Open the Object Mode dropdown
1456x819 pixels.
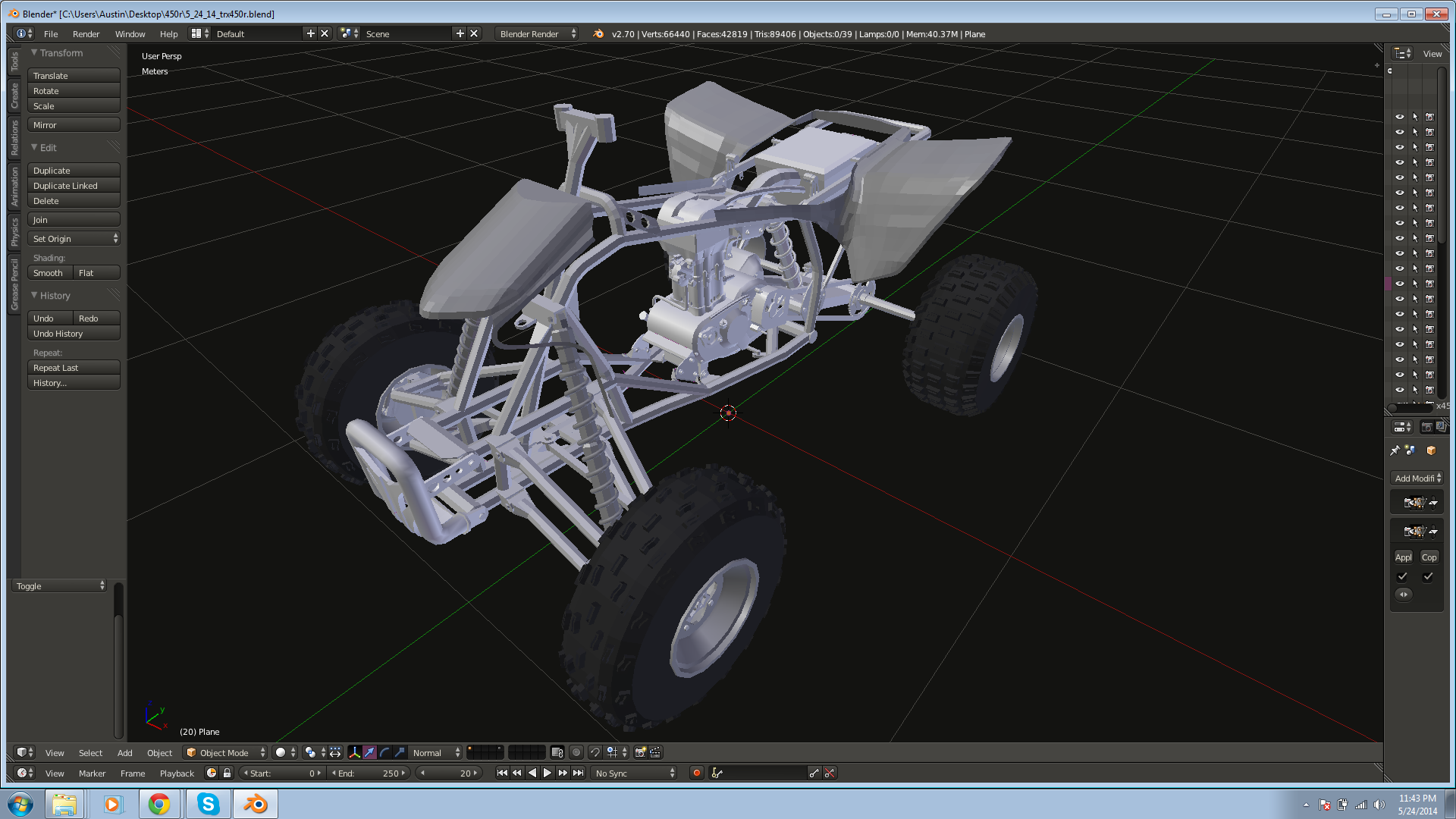pos(225,752)
